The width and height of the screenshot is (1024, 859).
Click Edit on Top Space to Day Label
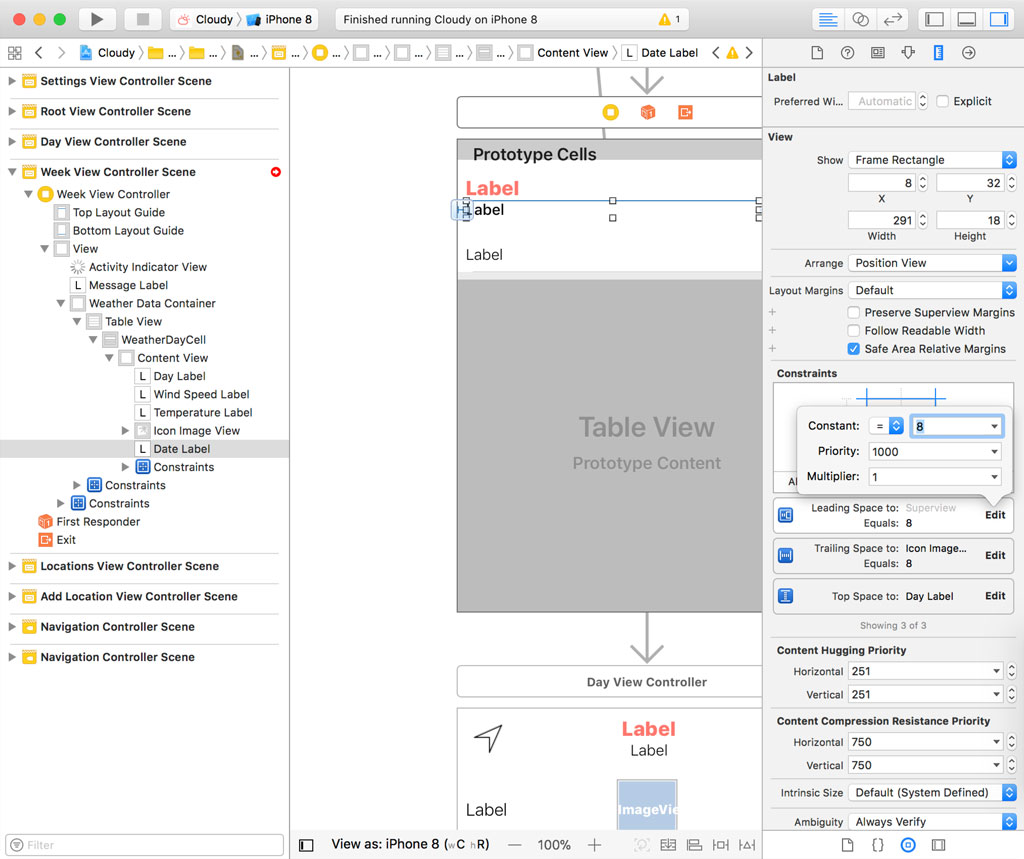click(x=995, y=595)
